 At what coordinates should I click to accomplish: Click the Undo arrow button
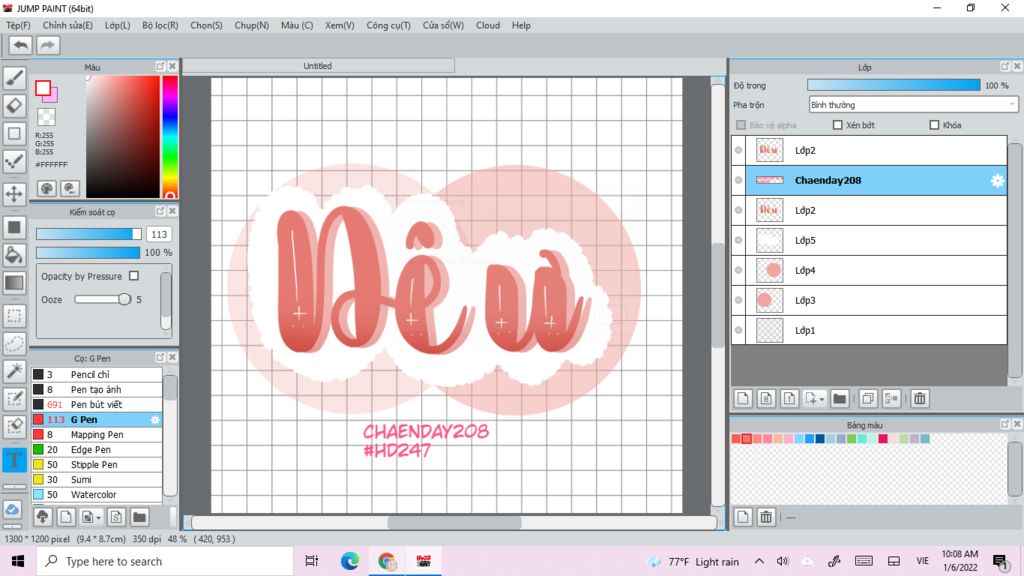tap(21, 45)
